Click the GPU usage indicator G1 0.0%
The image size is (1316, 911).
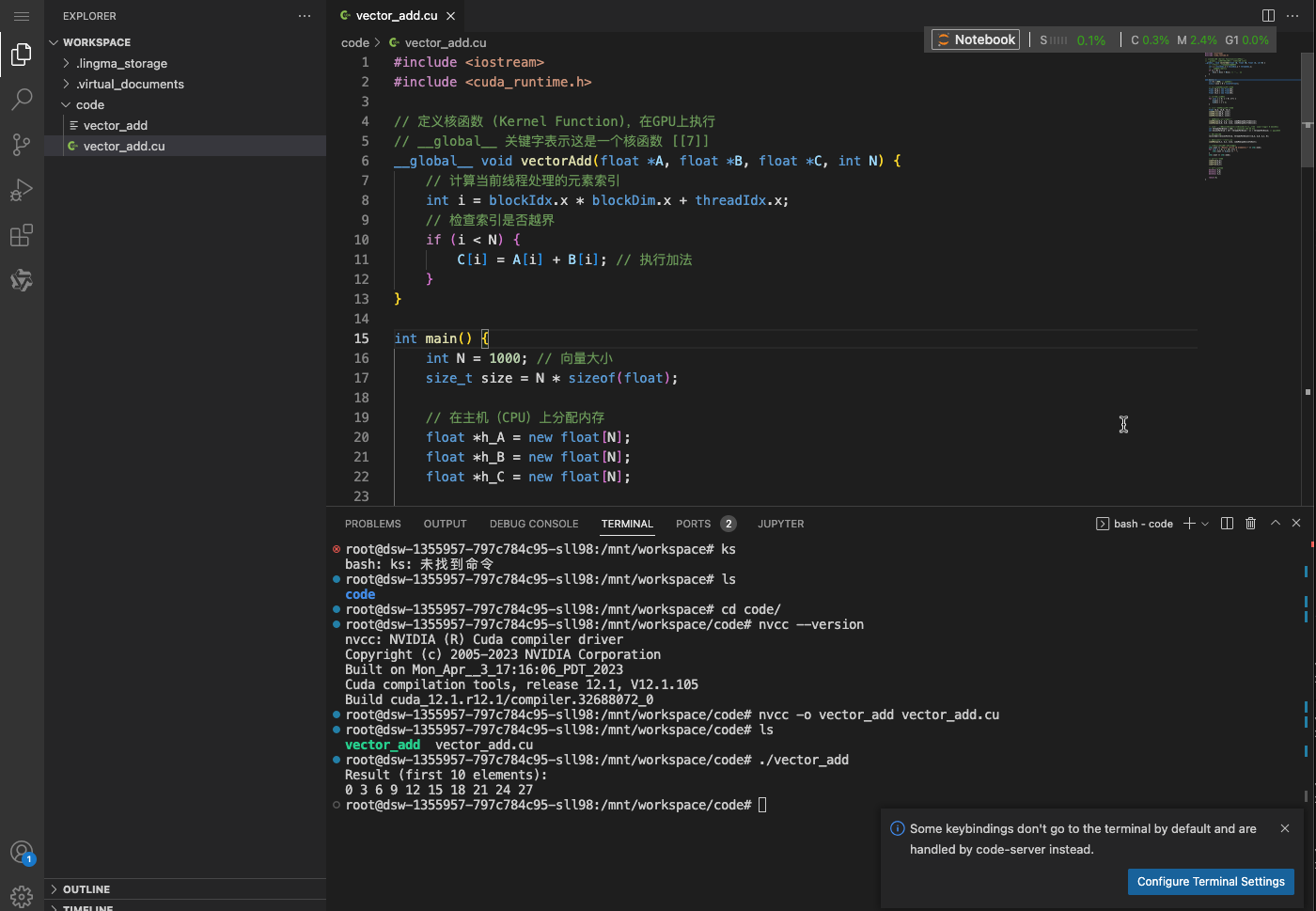pos(1246,39)
